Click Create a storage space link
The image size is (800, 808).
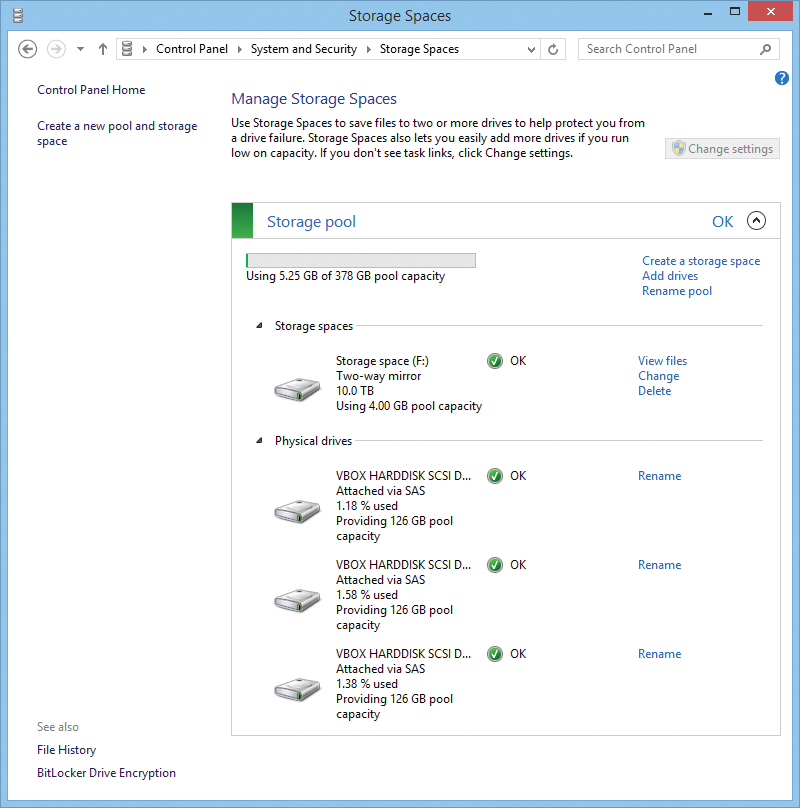tap(700, 261)
